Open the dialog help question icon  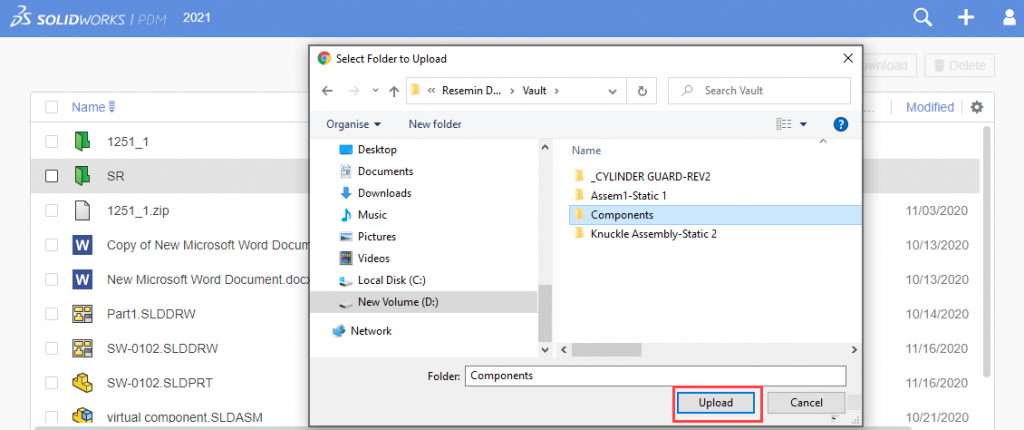click(841, 124)
